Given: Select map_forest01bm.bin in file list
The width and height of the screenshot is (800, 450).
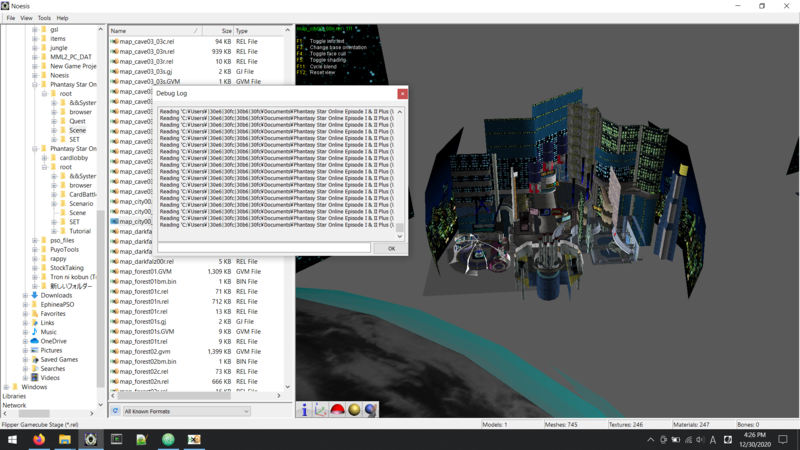Looking at the screenshot, I should point(148,282).
